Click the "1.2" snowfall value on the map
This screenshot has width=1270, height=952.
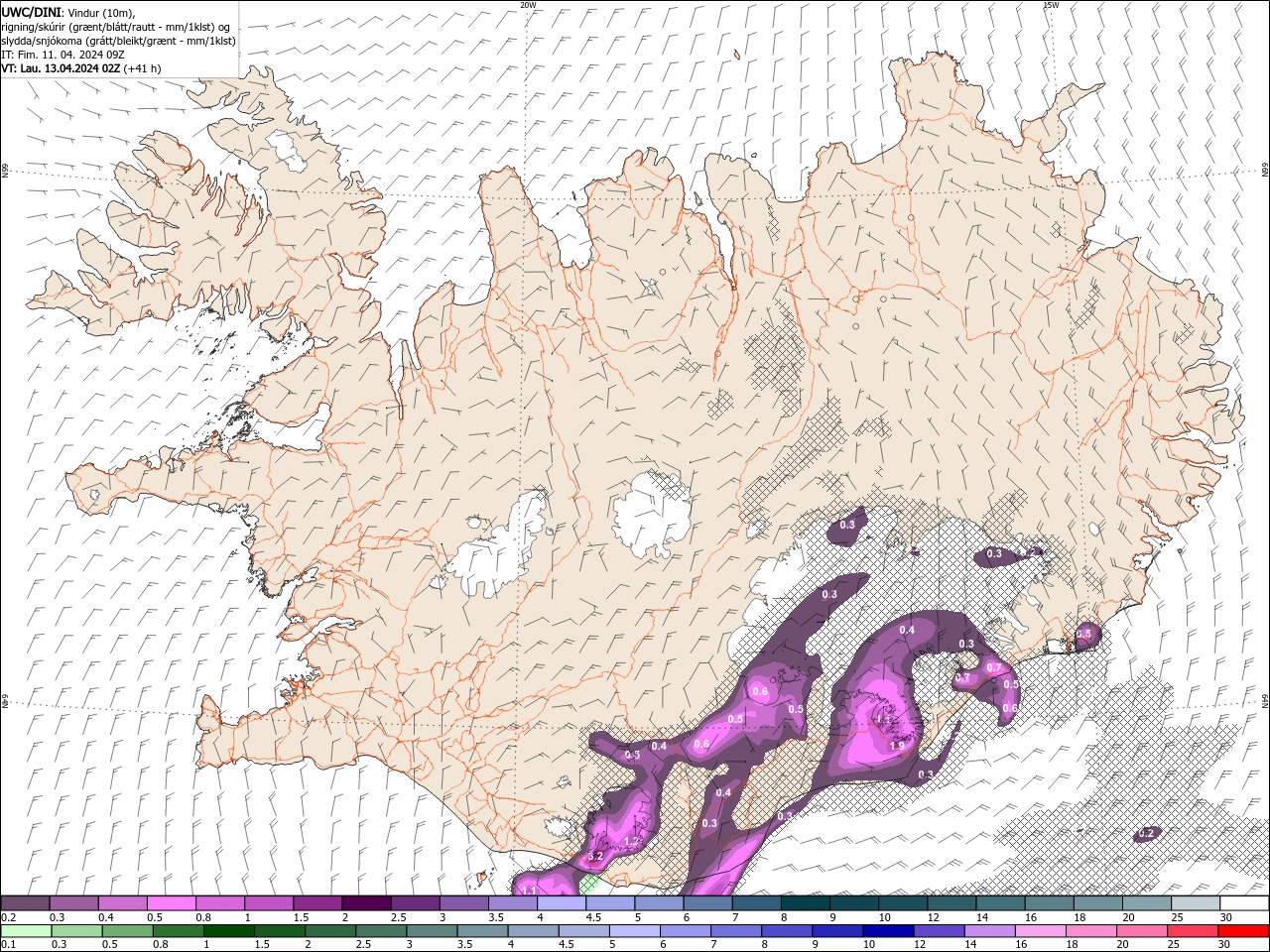point(632,841)
